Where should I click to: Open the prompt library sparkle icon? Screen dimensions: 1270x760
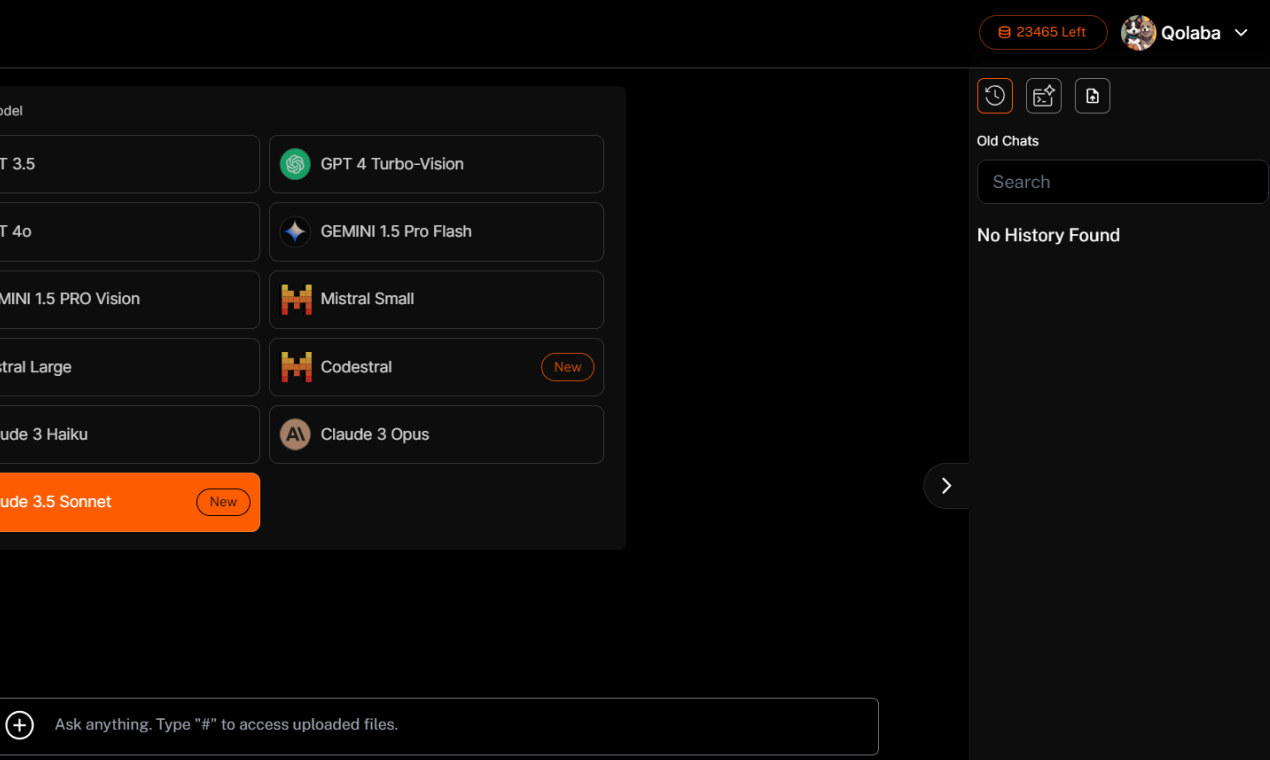click(1044, 96)
